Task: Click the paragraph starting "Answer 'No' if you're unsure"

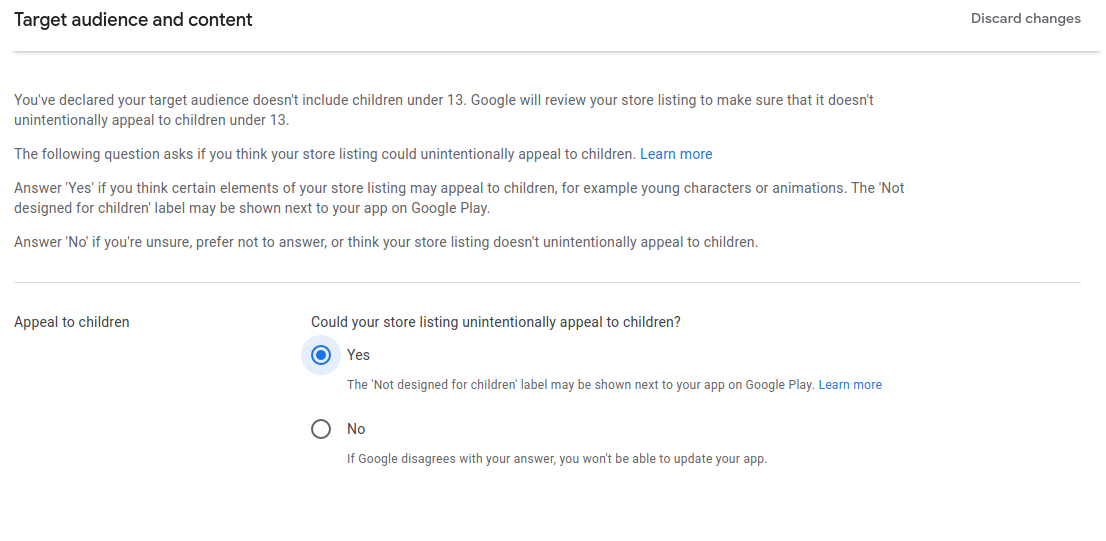Action: [x=385, y=242]
